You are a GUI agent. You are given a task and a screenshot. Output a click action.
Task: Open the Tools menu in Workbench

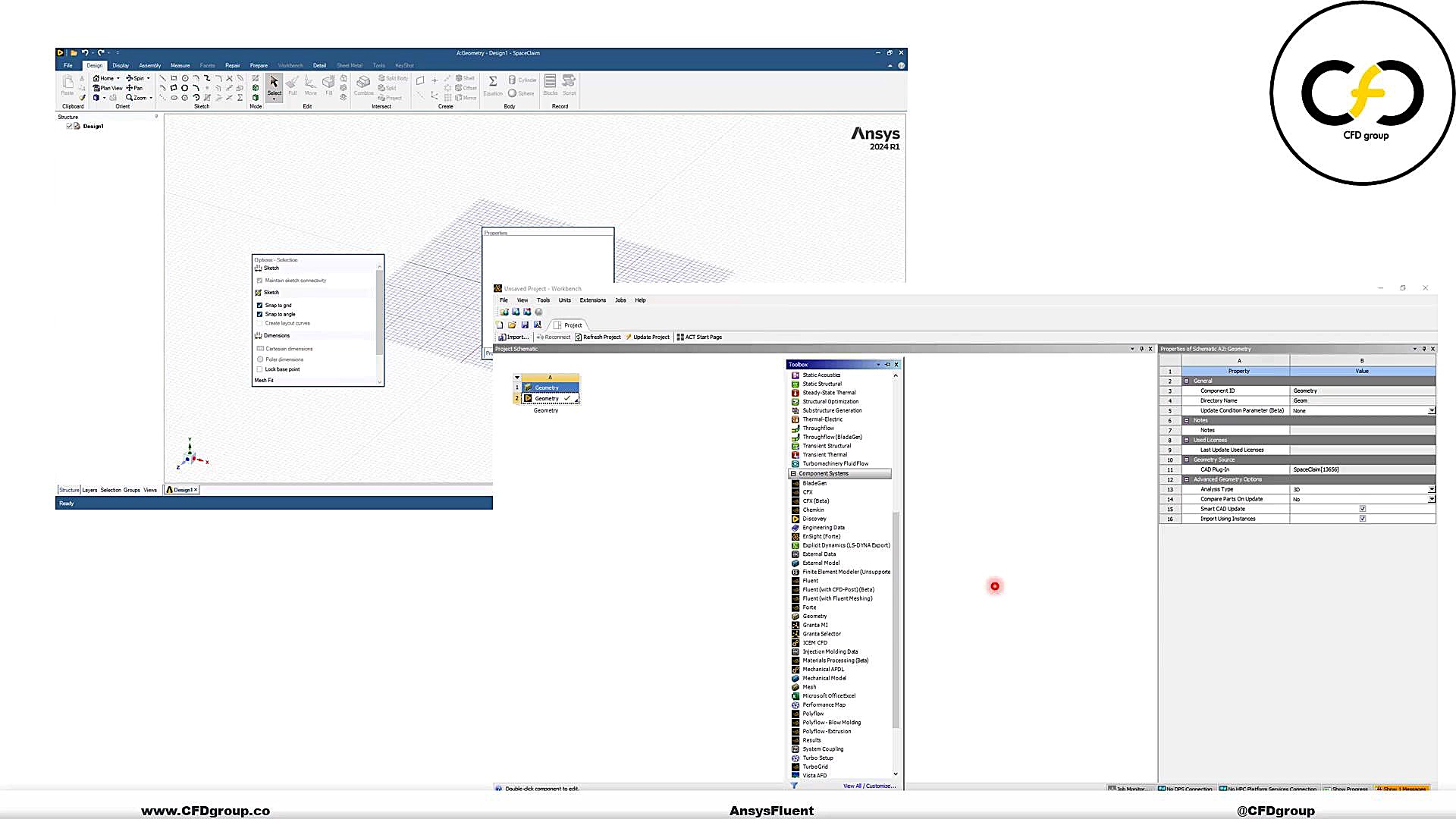[543, 300]
